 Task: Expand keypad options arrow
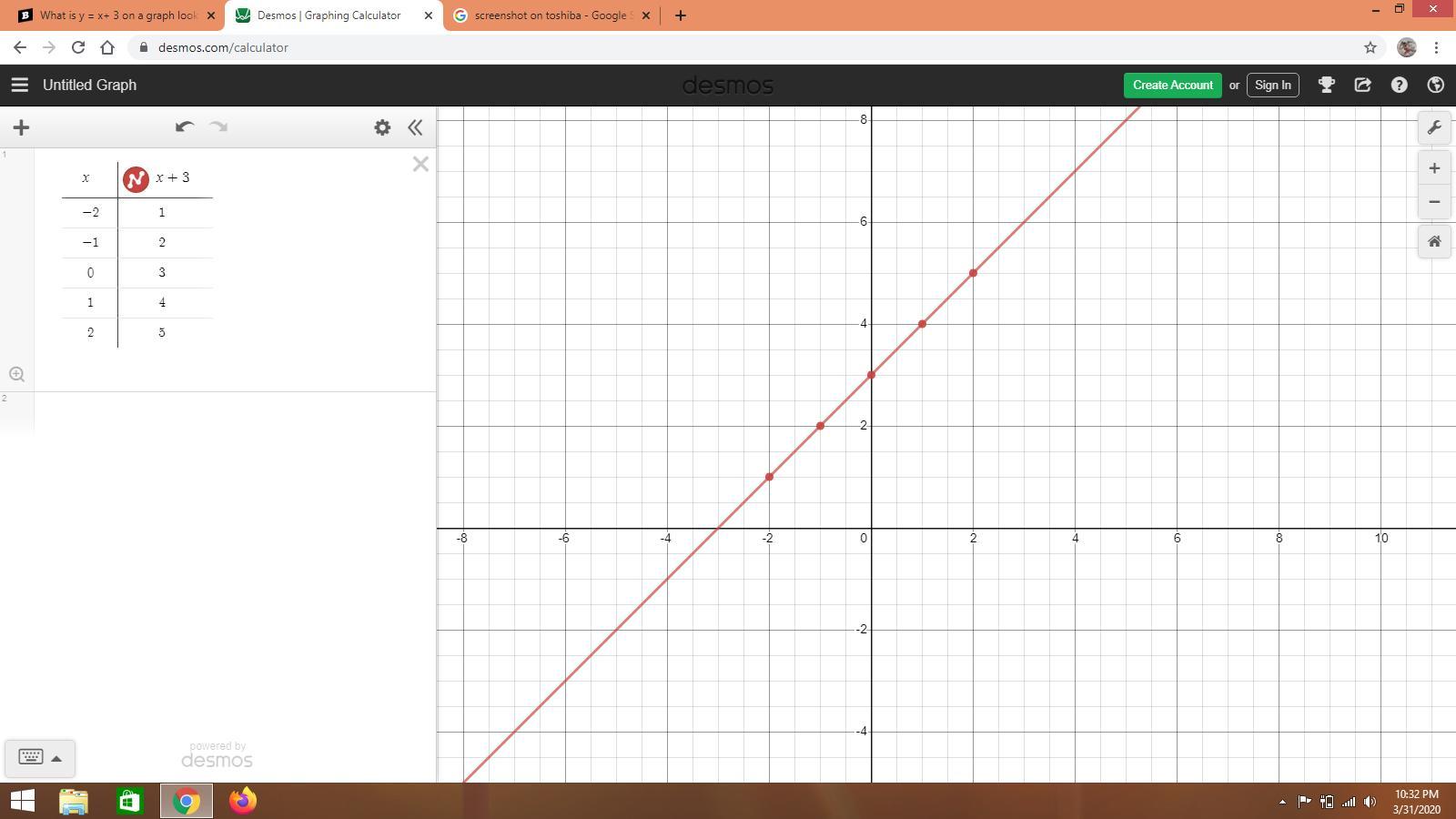pyautogui.click(x=56, y=758)
